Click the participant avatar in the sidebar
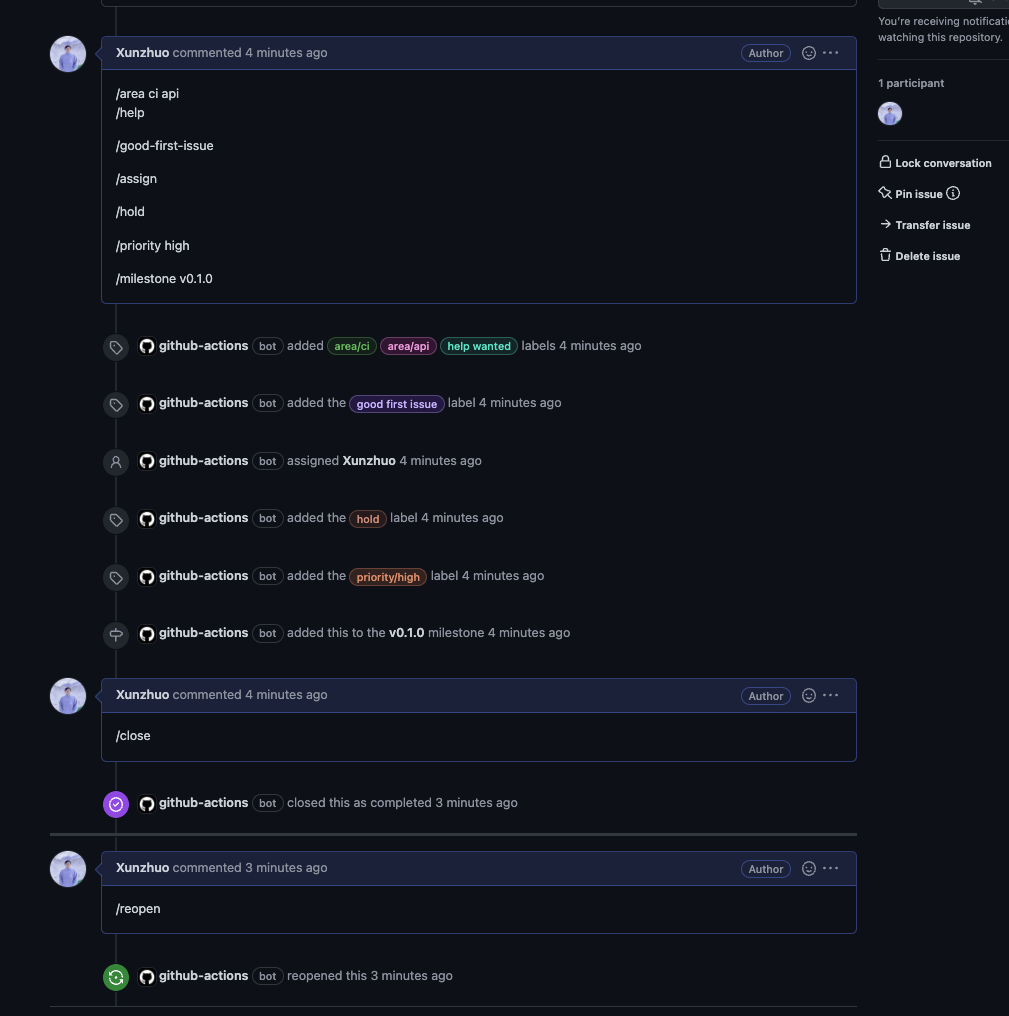This screenshot has height=1016, width=1009. pyautogui.click(x=889, y=113)
